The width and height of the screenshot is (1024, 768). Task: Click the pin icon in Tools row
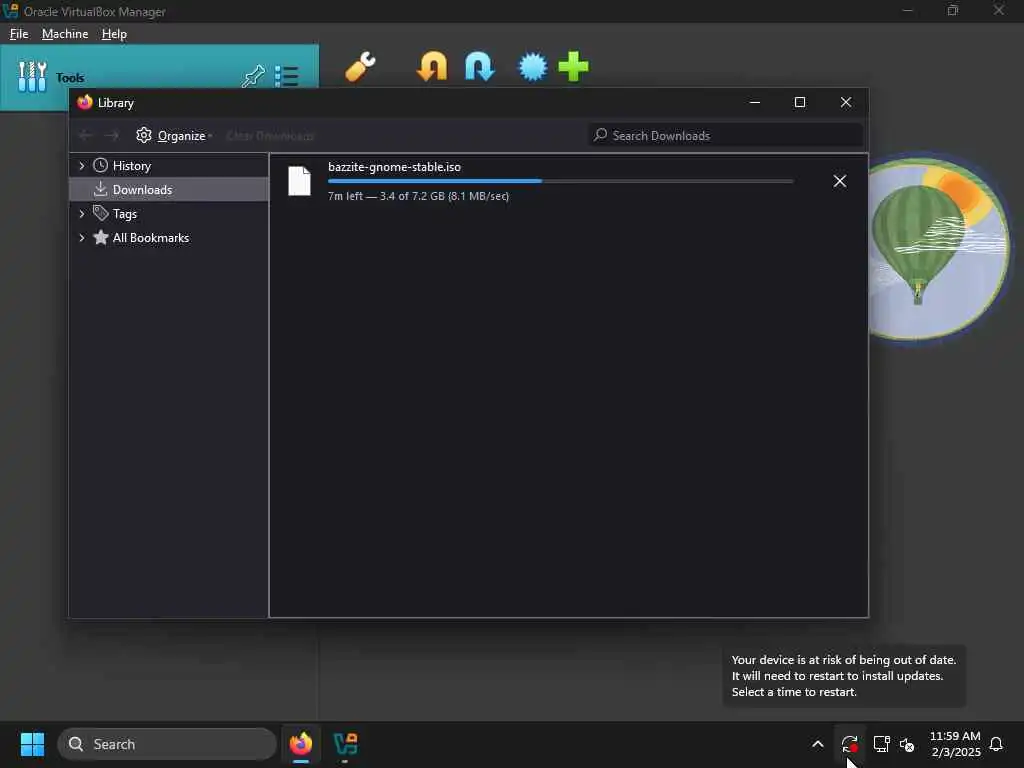(x=253, y=77)
